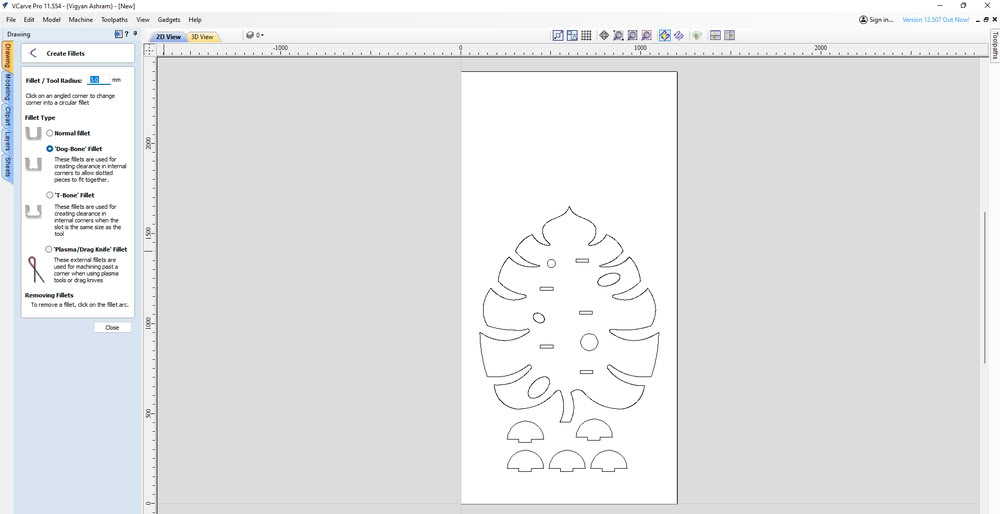Select the 'Dog-Bone' Fillet radio button
The height and width of the screenshot is (514, 1000).
click(50, 149)
